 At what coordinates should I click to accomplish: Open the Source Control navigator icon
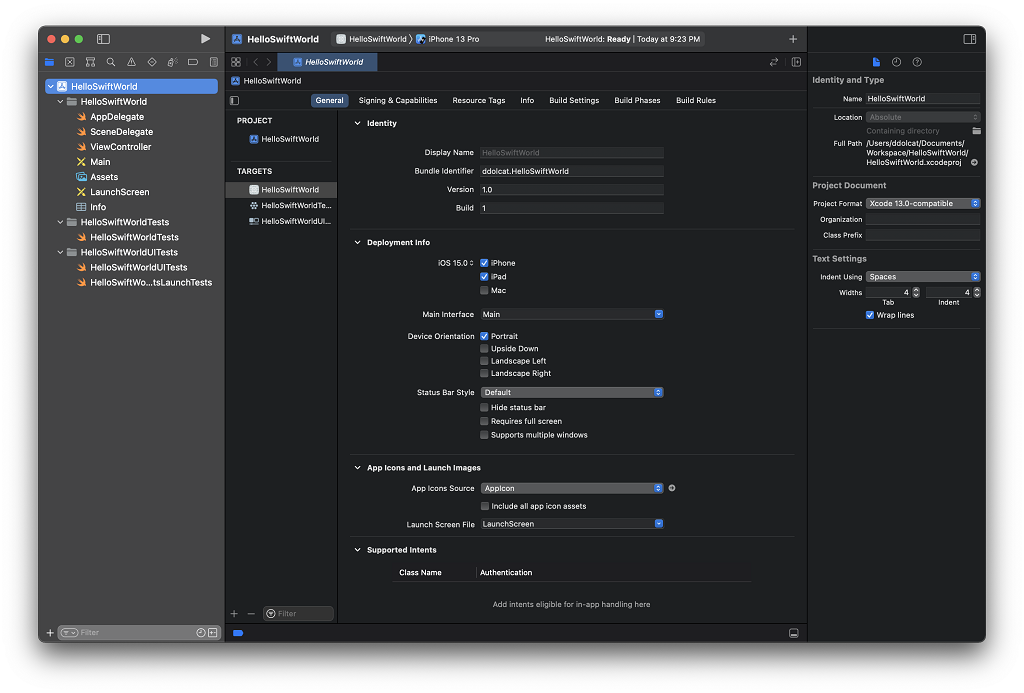pyautogui.click(x=70, y=62)
